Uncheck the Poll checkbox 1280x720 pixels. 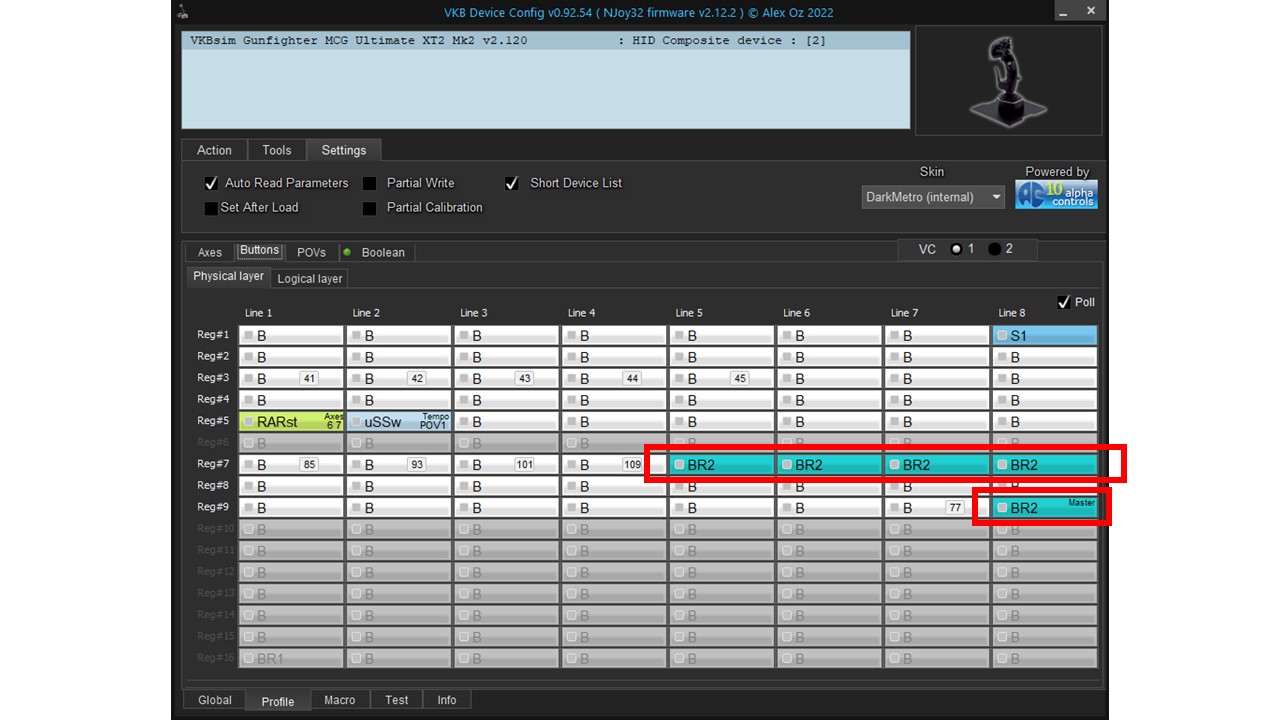(x=1064, y=301)
